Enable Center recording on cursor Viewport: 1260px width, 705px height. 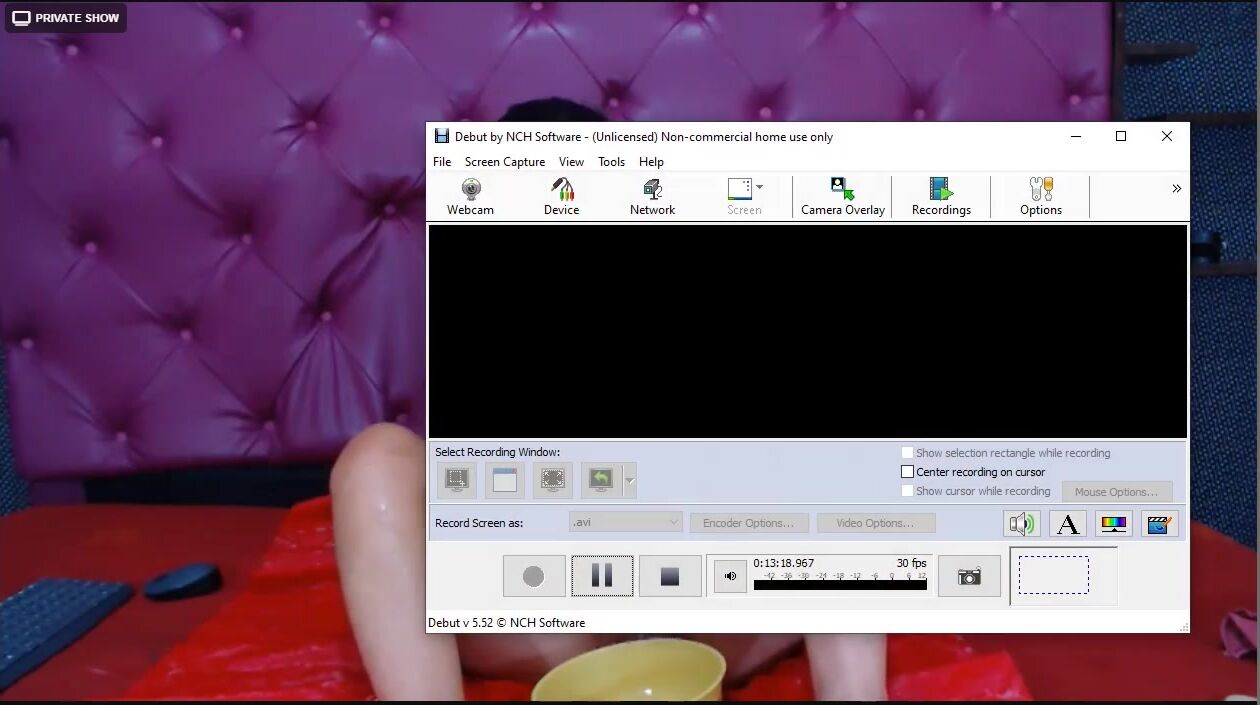[908, 472]
